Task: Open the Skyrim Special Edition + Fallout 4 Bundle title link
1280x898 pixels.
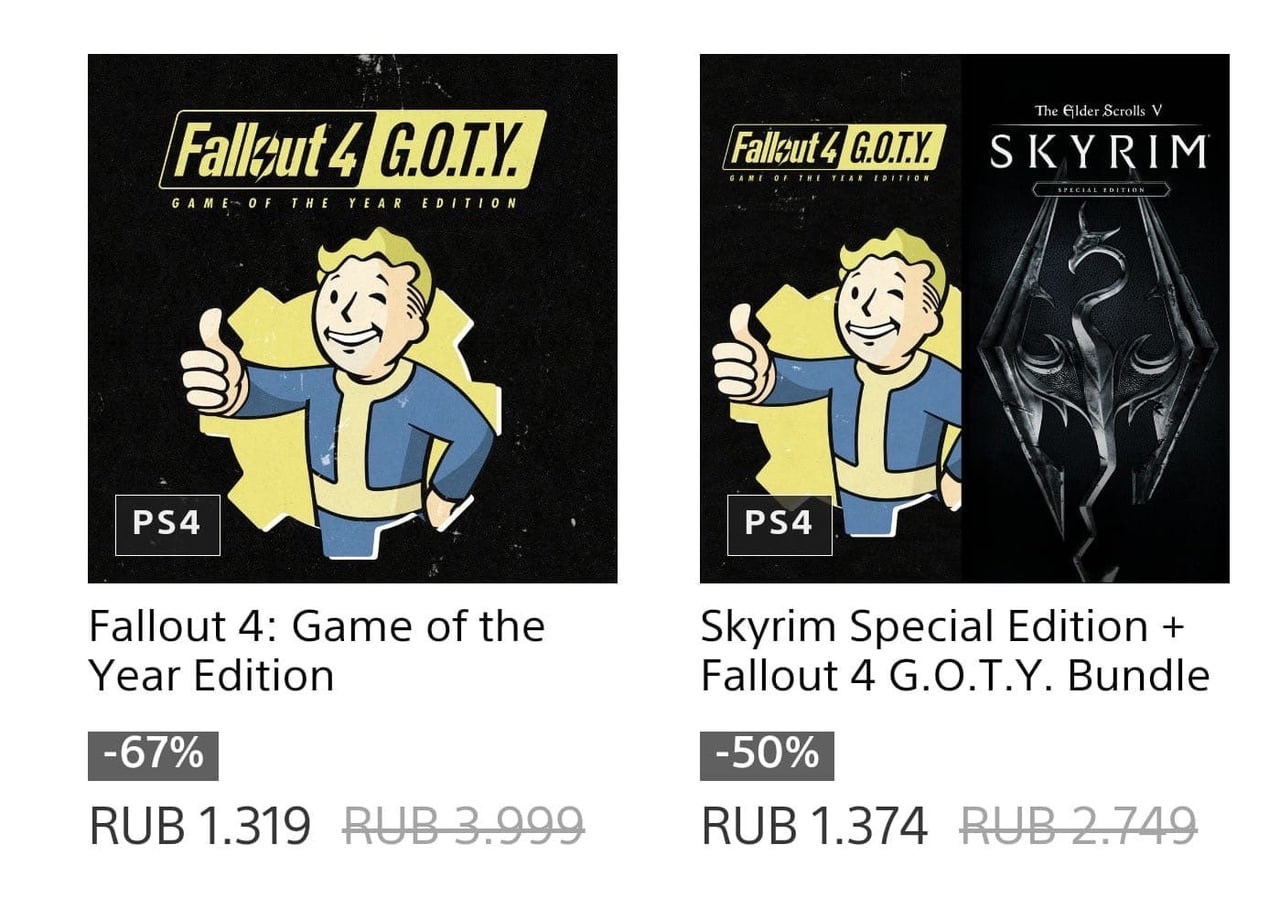Action: point(954,651)
